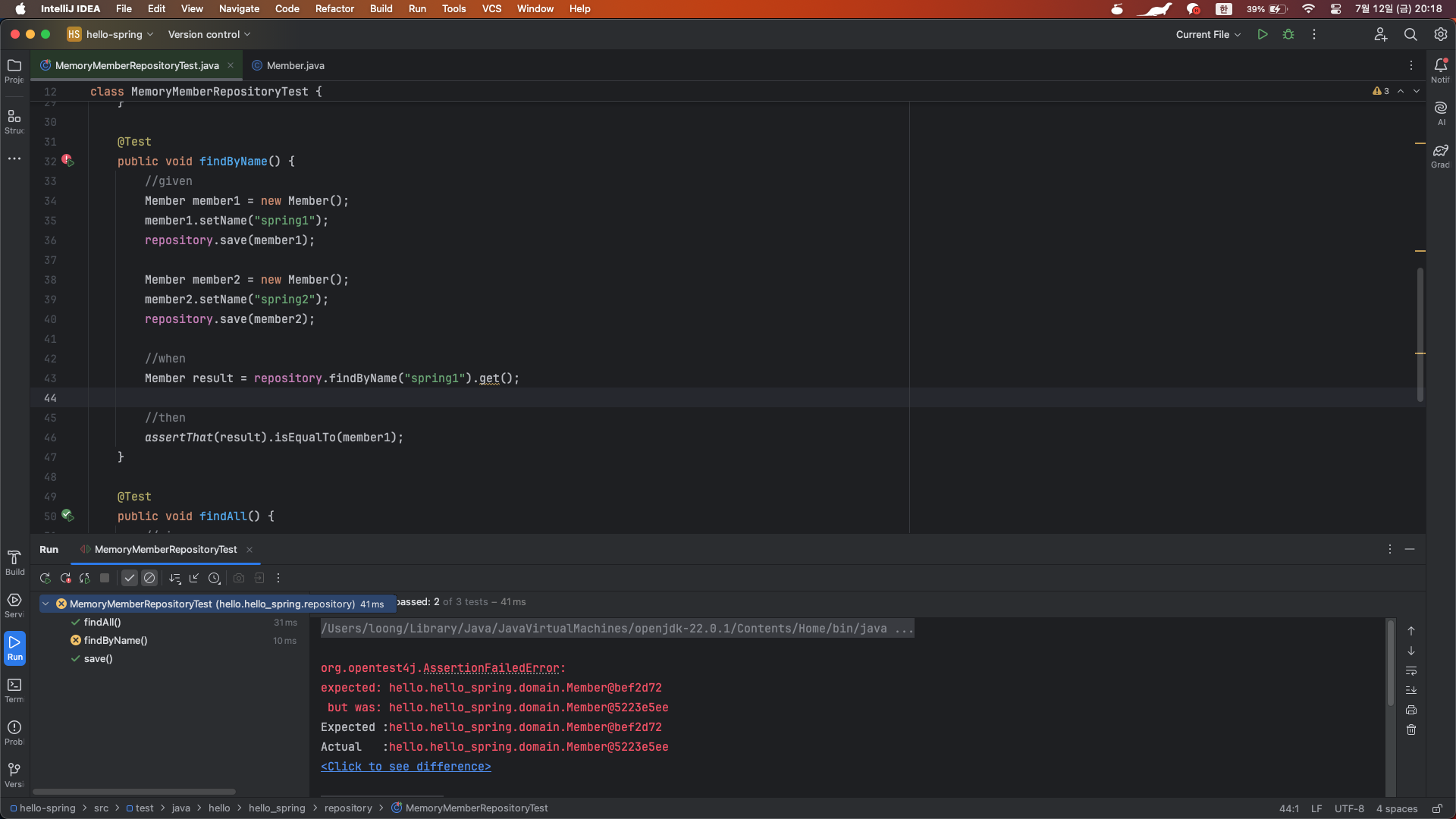Switch to Member.java tab
The width and height of the screenshot is (1456, 819).
tap(288, 65)
